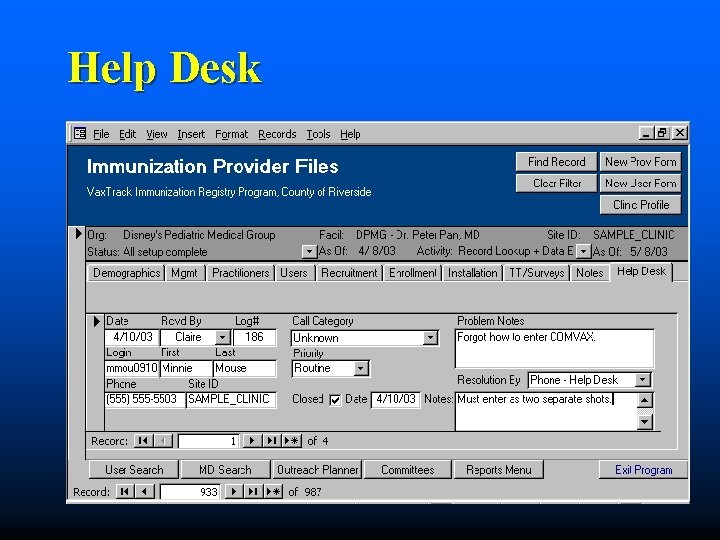Open the Reports Menu button
Image resolution: width=720 pixels, height=540 pixels.
[x=499, y=470]
